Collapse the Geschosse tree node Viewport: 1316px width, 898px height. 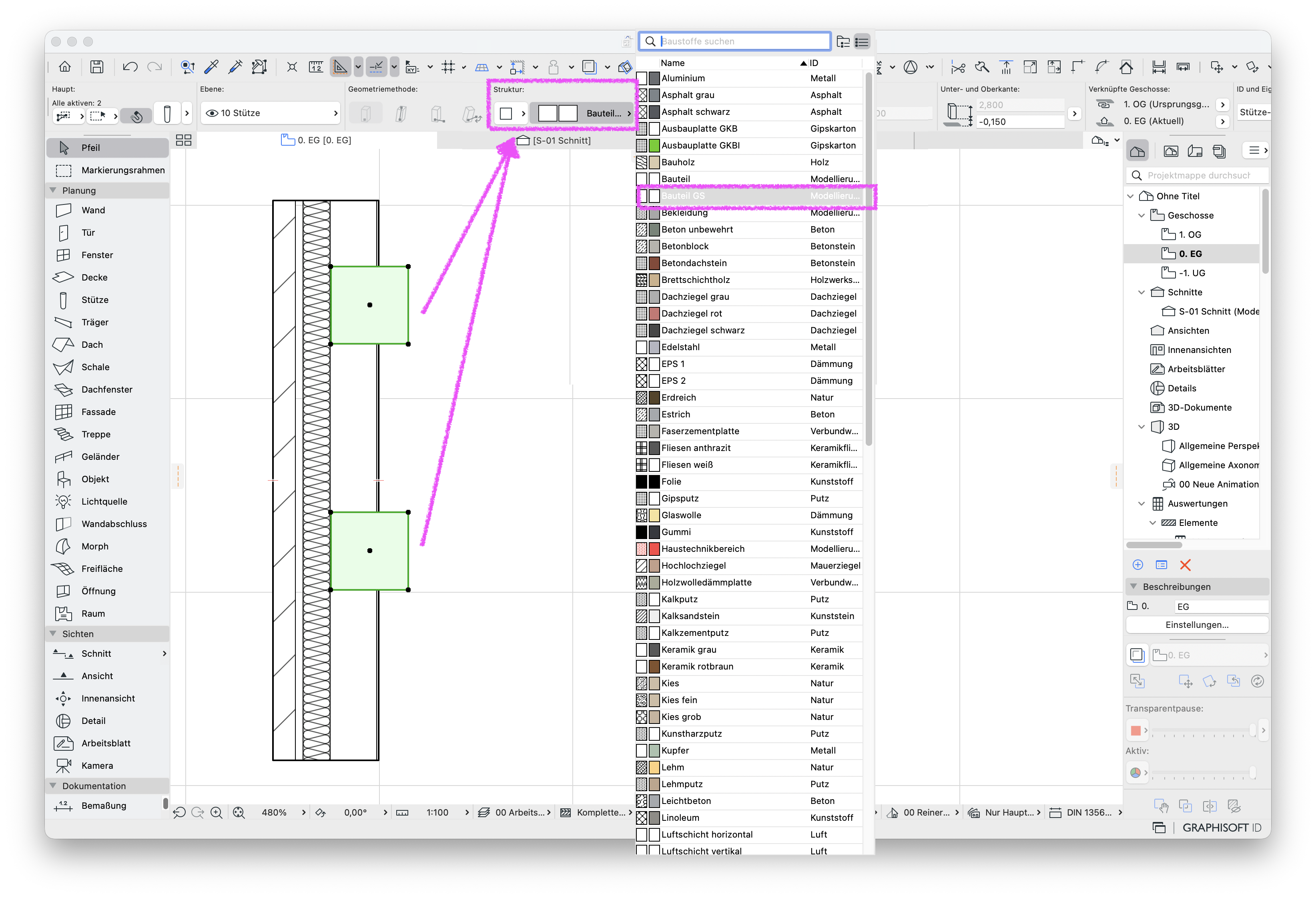1141,216
